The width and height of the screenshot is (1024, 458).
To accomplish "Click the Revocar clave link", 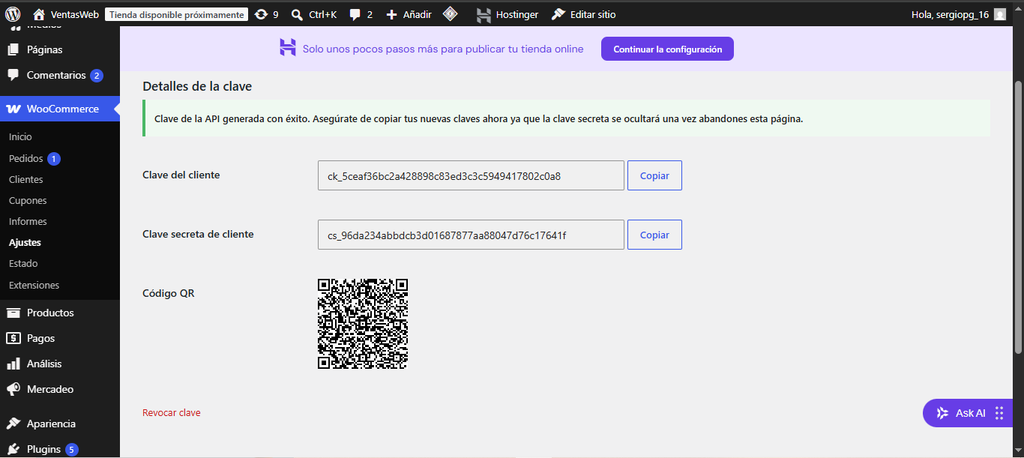I will tap(171, 413).
